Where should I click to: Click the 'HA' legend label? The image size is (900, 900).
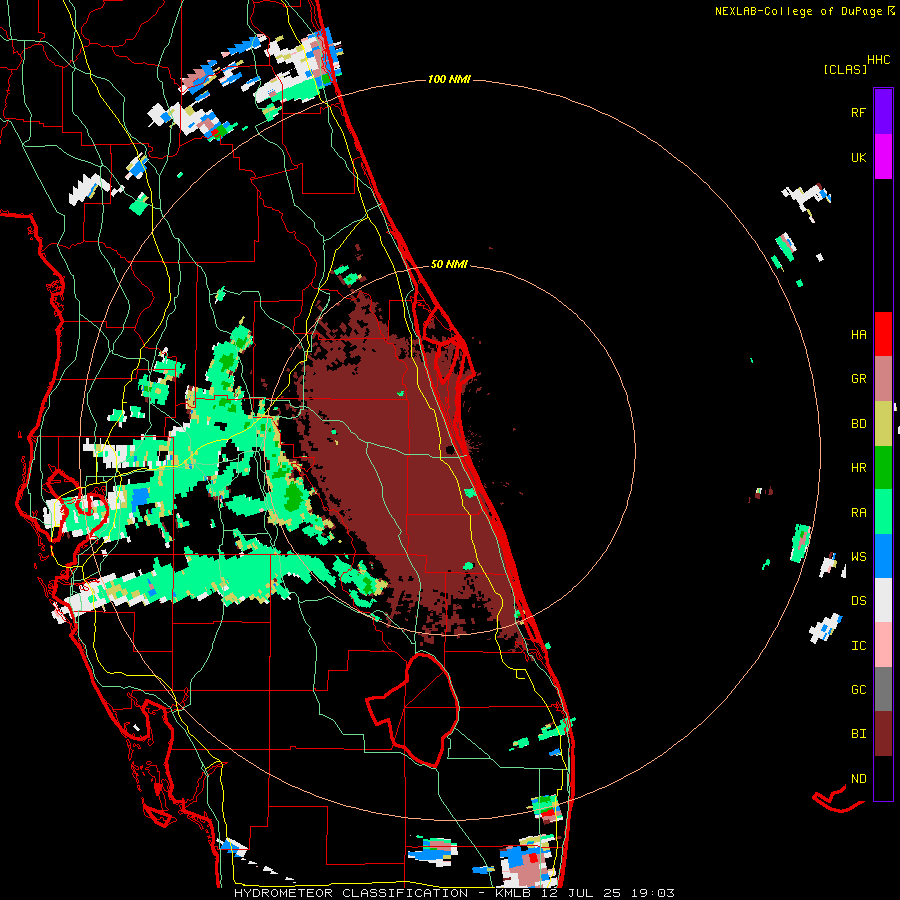(x=858, y=334)
